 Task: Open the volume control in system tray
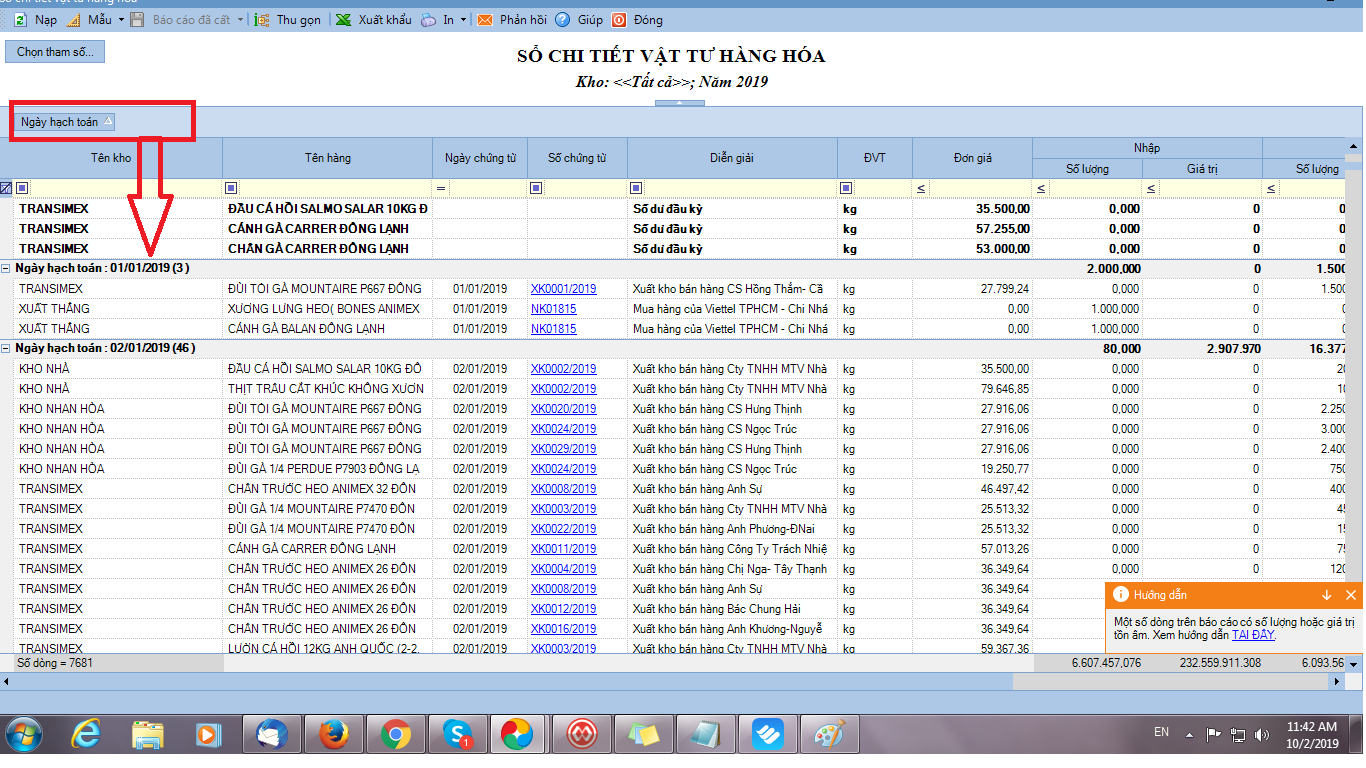(x=1263, y=735)
